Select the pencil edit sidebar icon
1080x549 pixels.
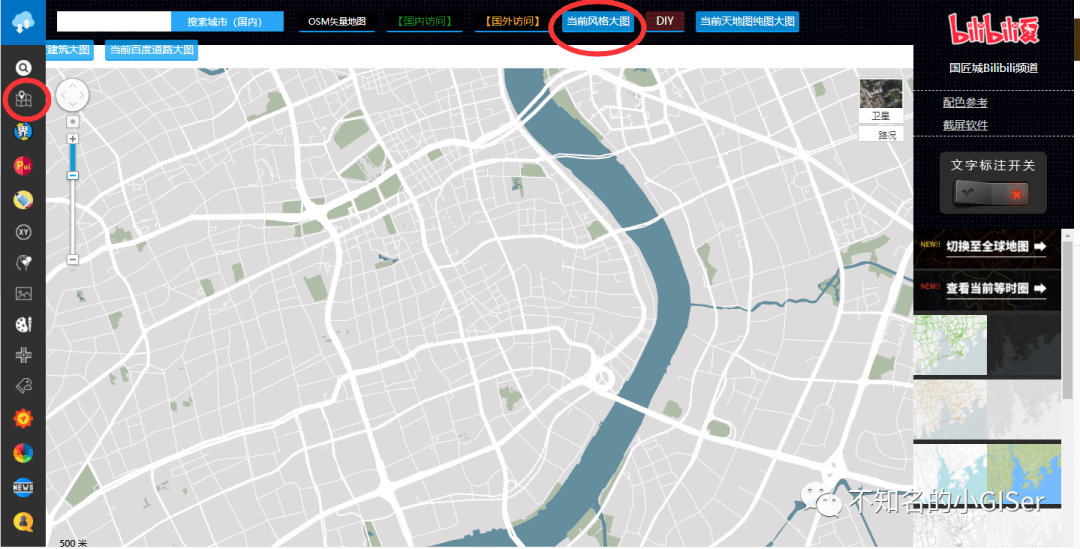pos(23,200)
